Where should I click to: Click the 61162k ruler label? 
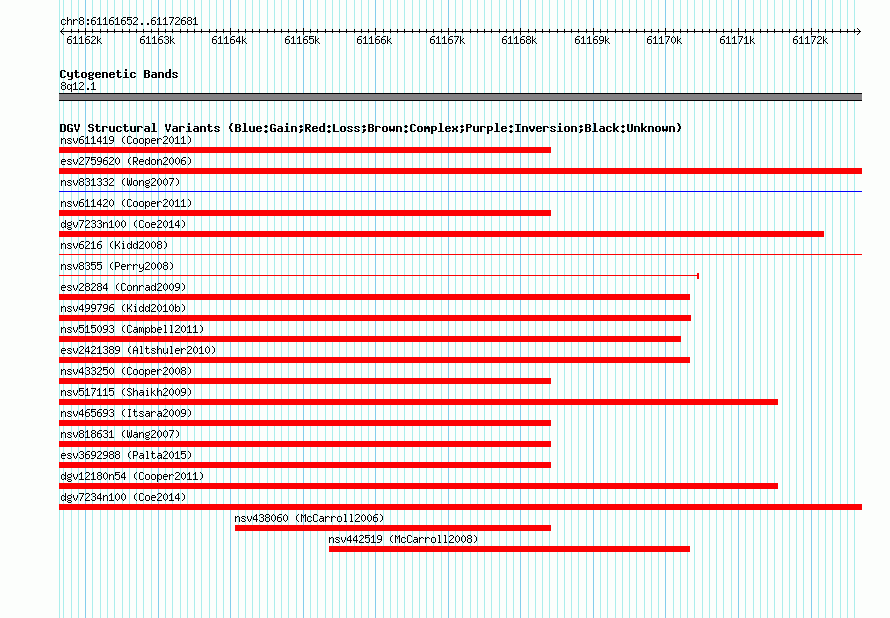pos(84,40)
